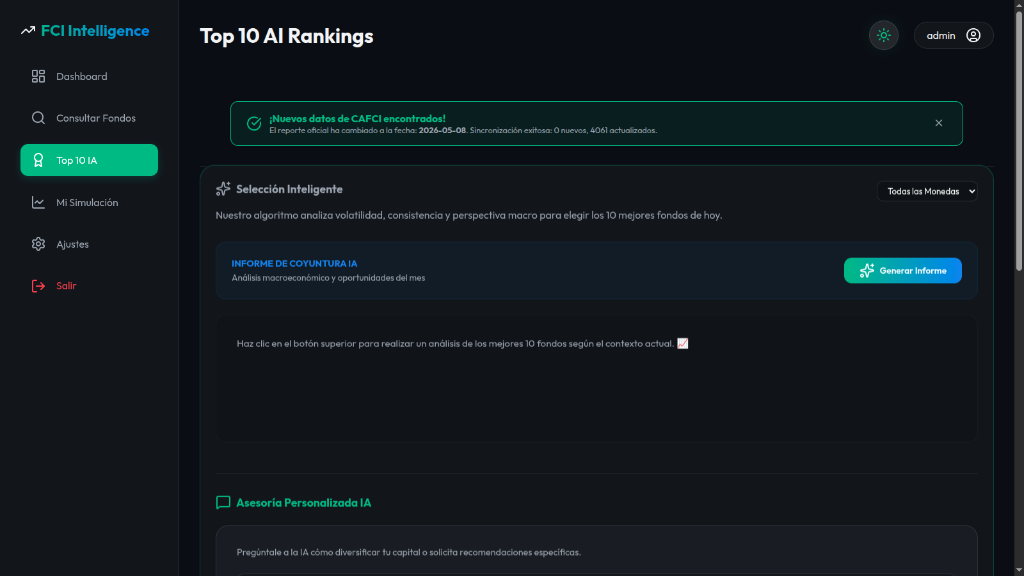1024x576 pixels.
Task: Click the Análisis macroeconómico y oportunidades subtitle
Action: pyautogui.click(x=328, y=278)
